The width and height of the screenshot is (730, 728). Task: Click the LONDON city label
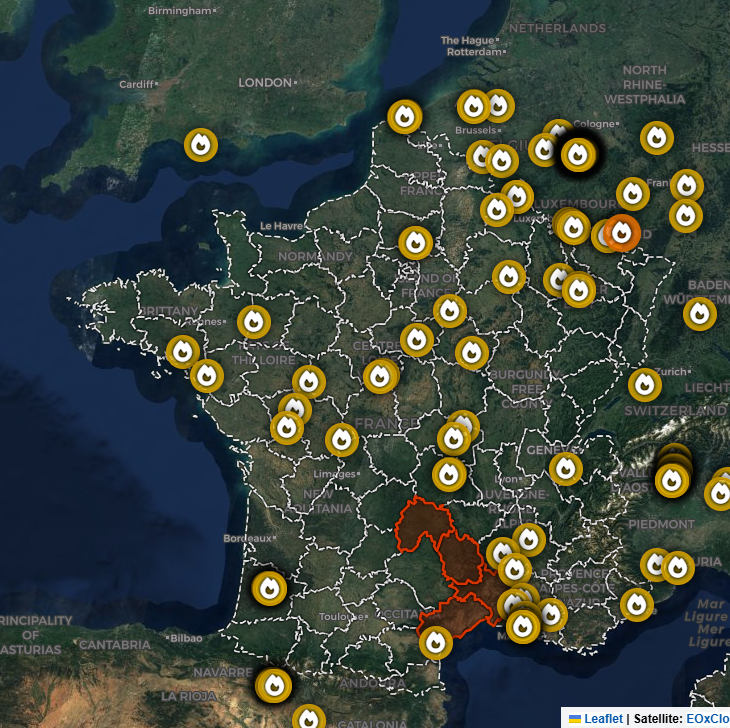coord(265,82)
